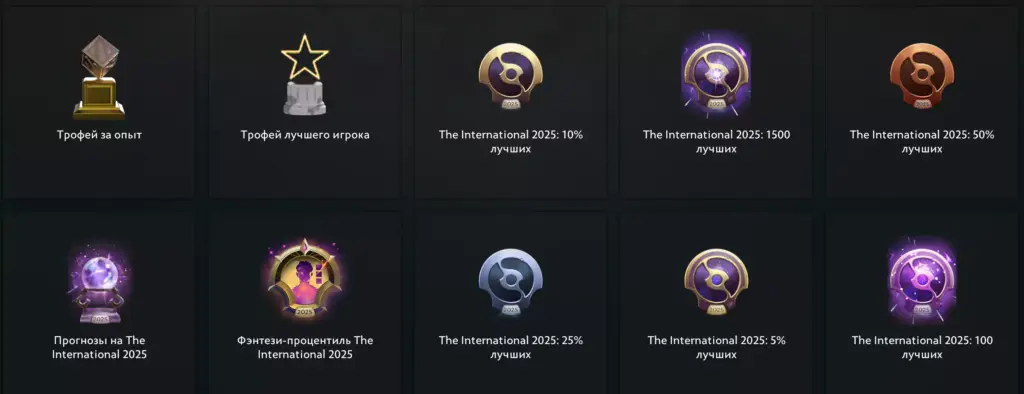Select "The International 2025: 1500 лучших" caption

(x=716, y=142)
